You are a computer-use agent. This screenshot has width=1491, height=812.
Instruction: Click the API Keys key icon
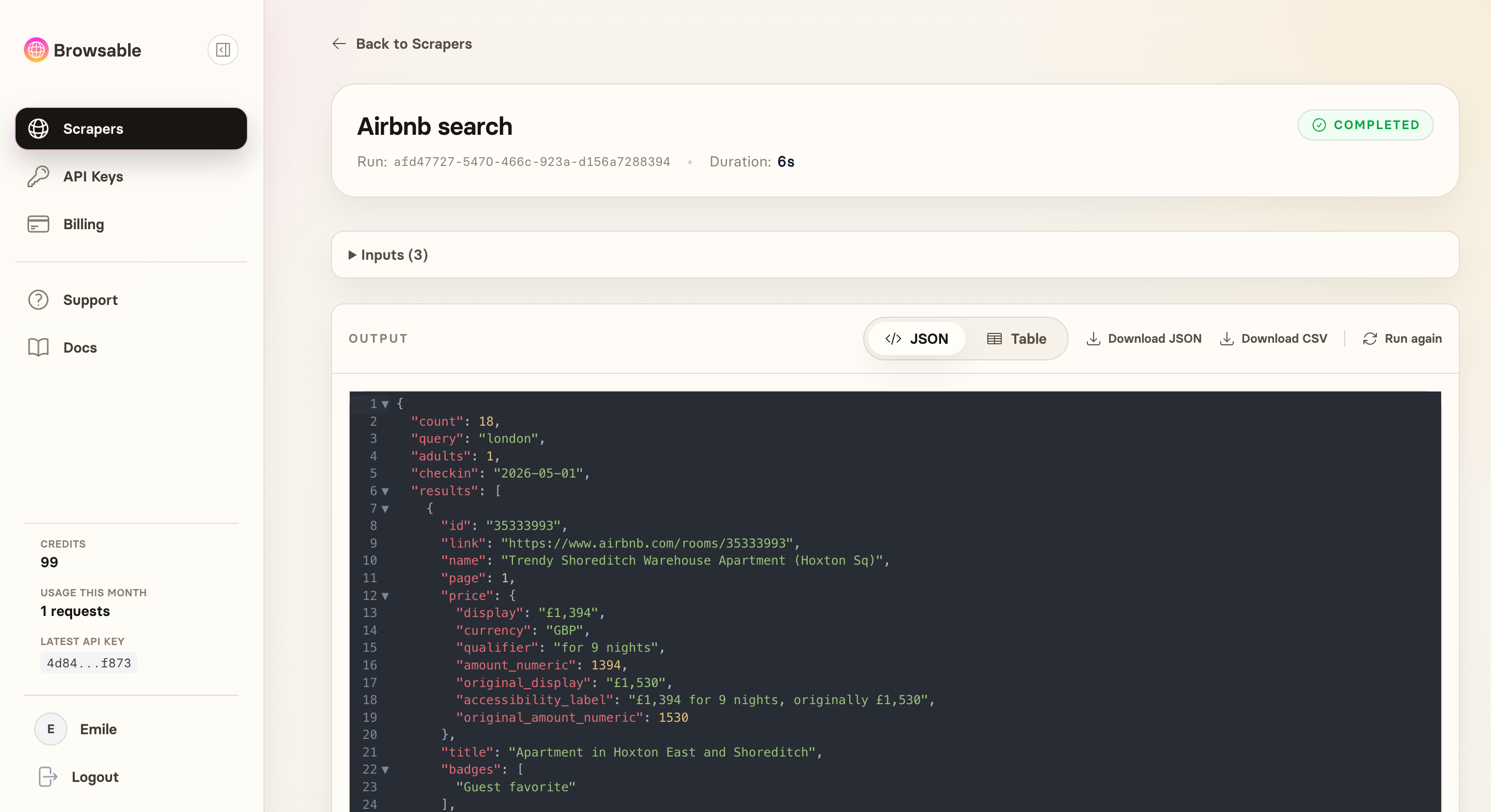click(38, 176)
